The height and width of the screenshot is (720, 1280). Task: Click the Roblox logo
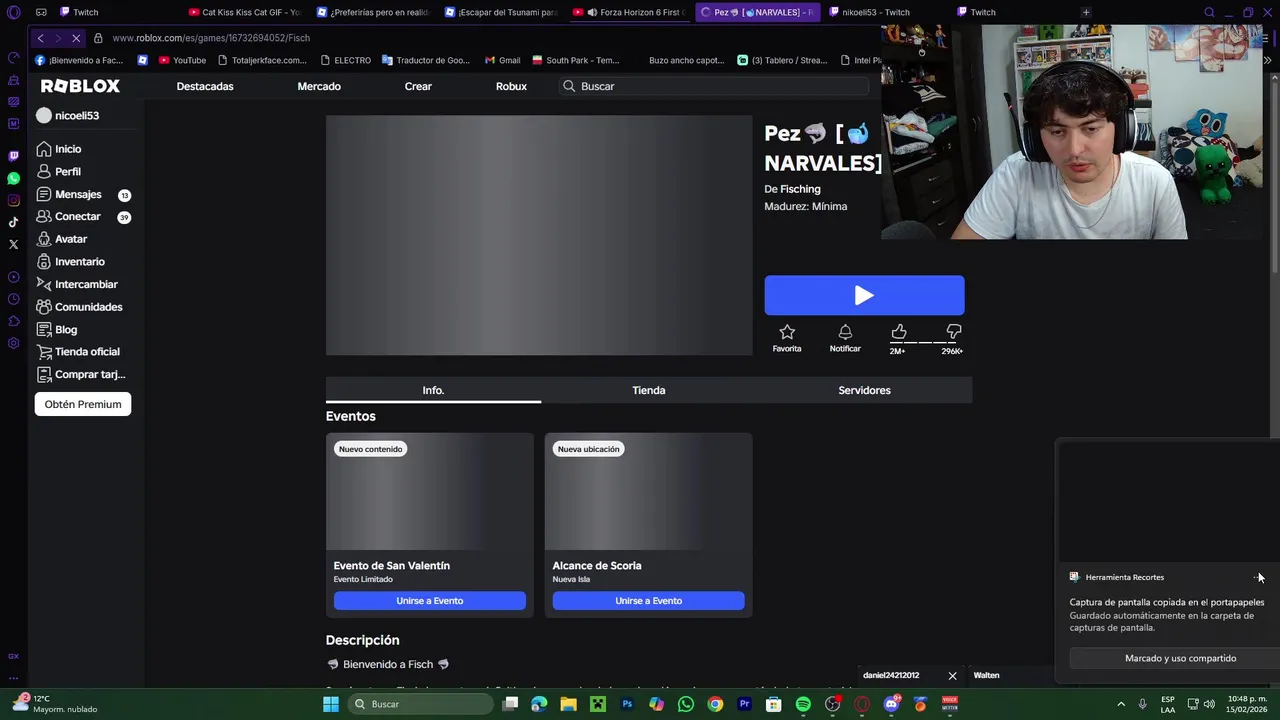pos(80,86)
